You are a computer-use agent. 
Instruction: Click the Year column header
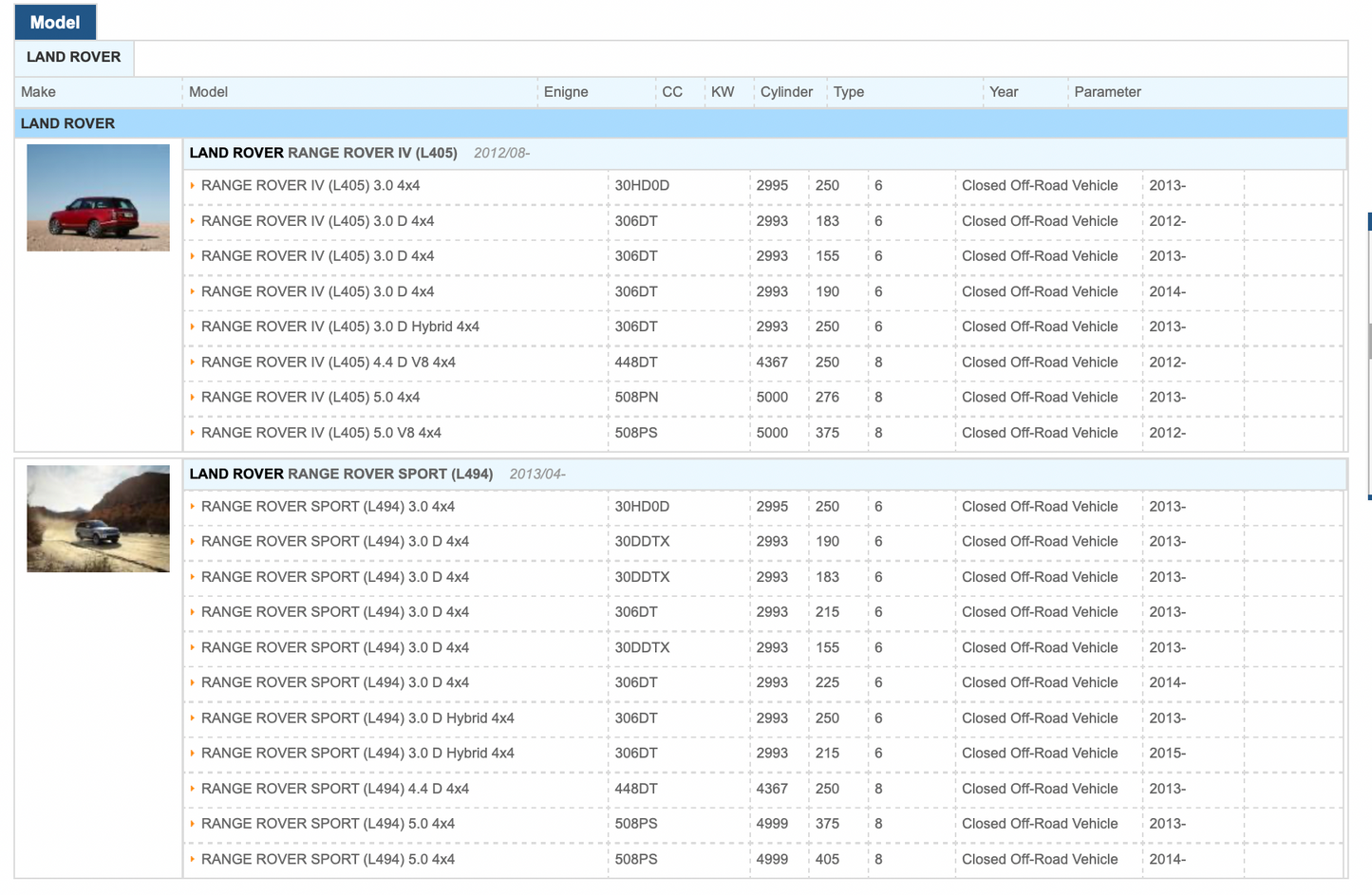(1004, 92)
